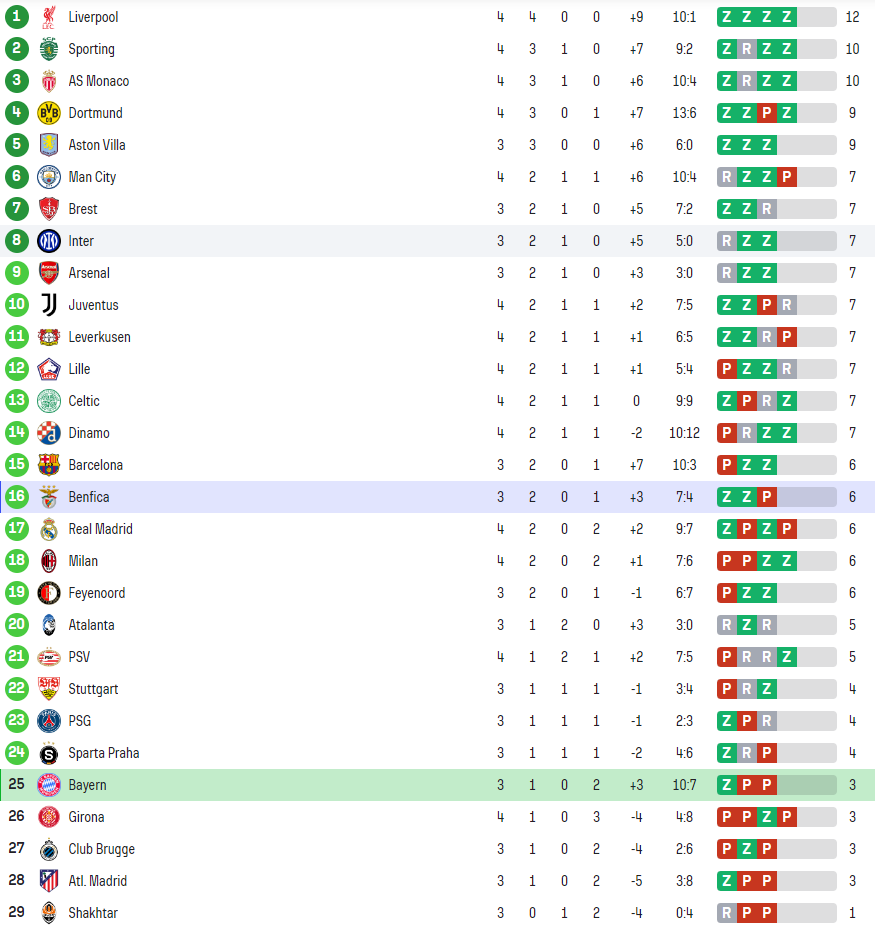Open the Club Brugge team link
The width and height of the screenshot is (875, 925).
(x=101, y=849)
